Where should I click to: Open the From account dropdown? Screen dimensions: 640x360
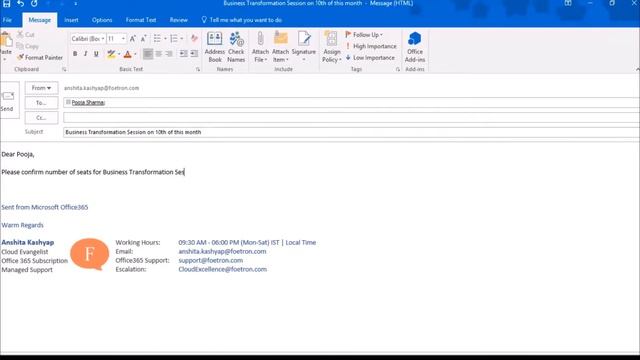(41, 88)
